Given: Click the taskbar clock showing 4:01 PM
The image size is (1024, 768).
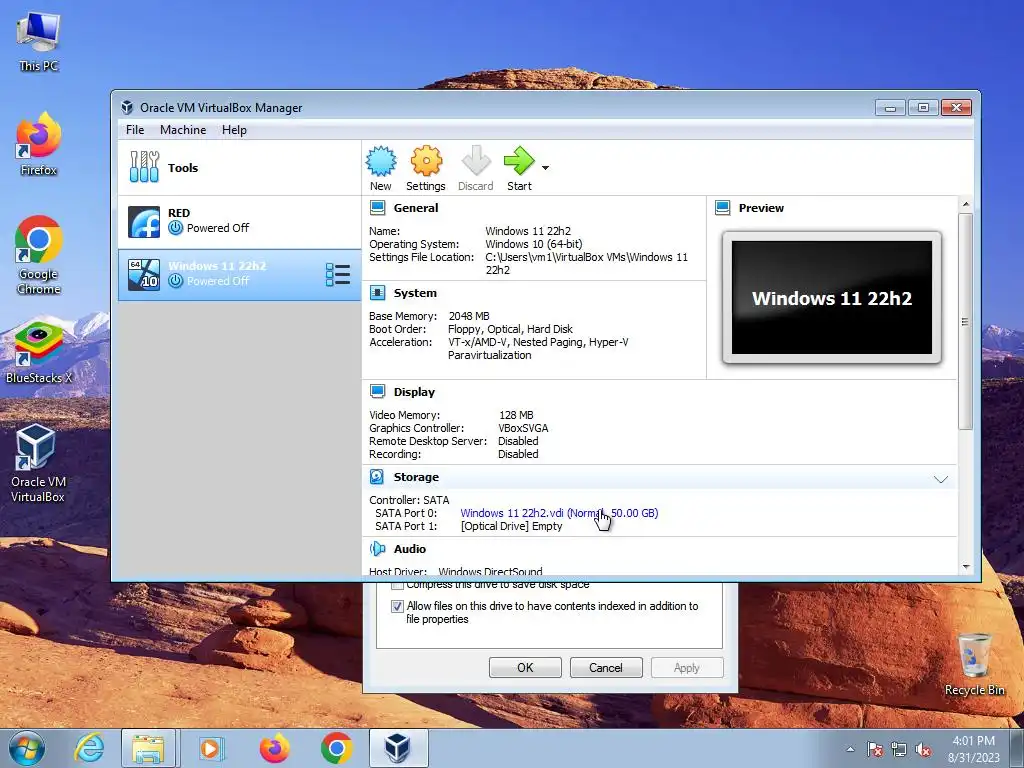Looking at the screenshot, I should [974, 748].
